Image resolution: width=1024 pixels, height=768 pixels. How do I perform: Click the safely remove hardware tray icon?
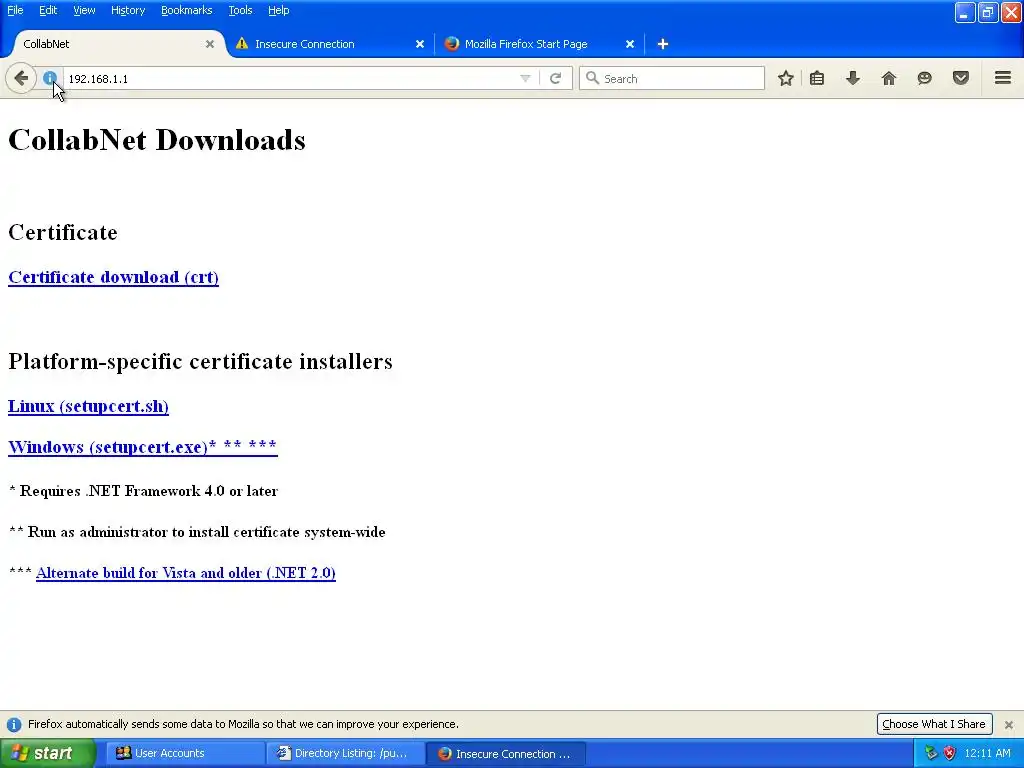(931, 753)
